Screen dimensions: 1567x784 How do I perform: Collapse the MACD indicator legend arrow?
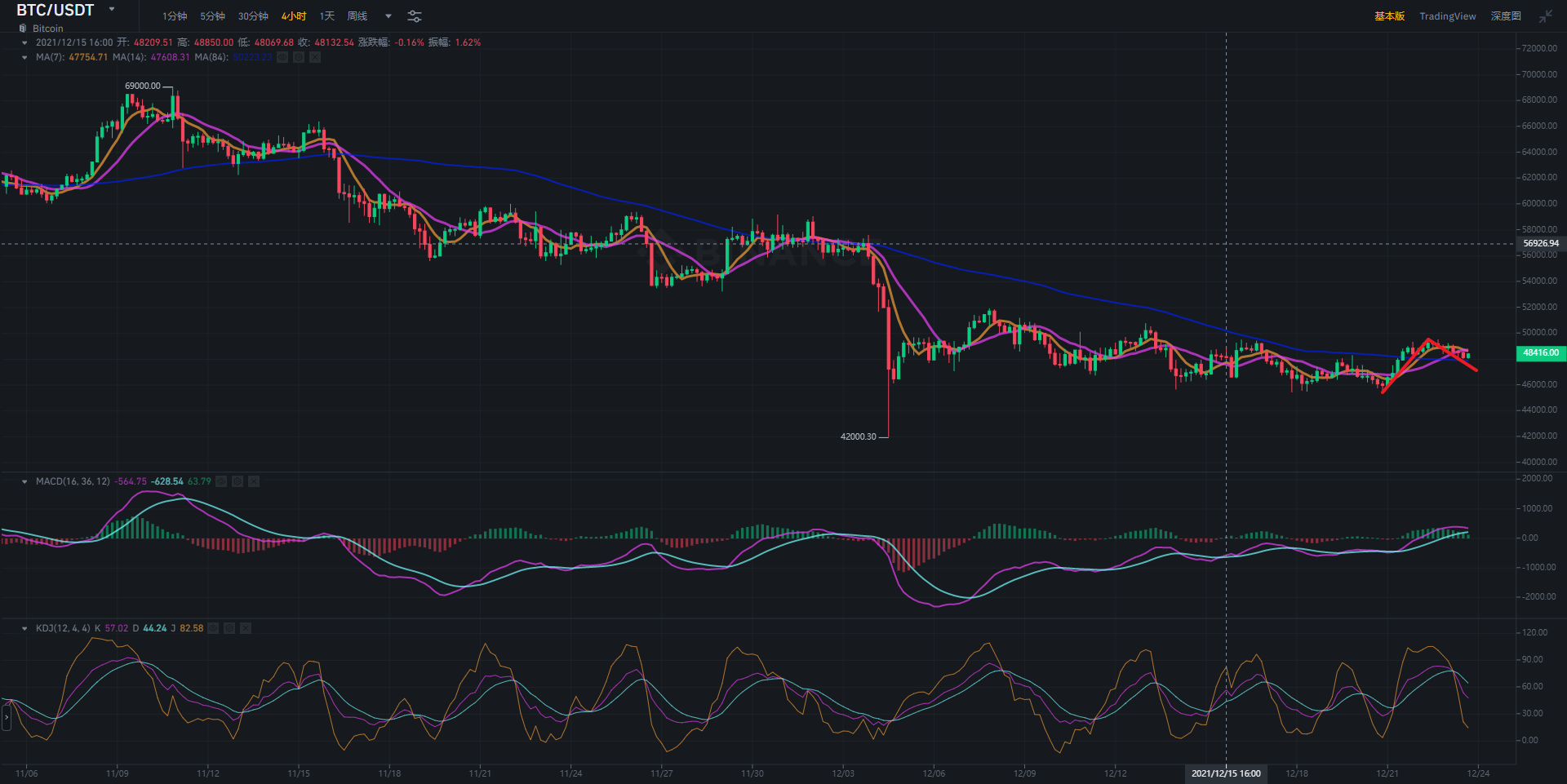24,481
